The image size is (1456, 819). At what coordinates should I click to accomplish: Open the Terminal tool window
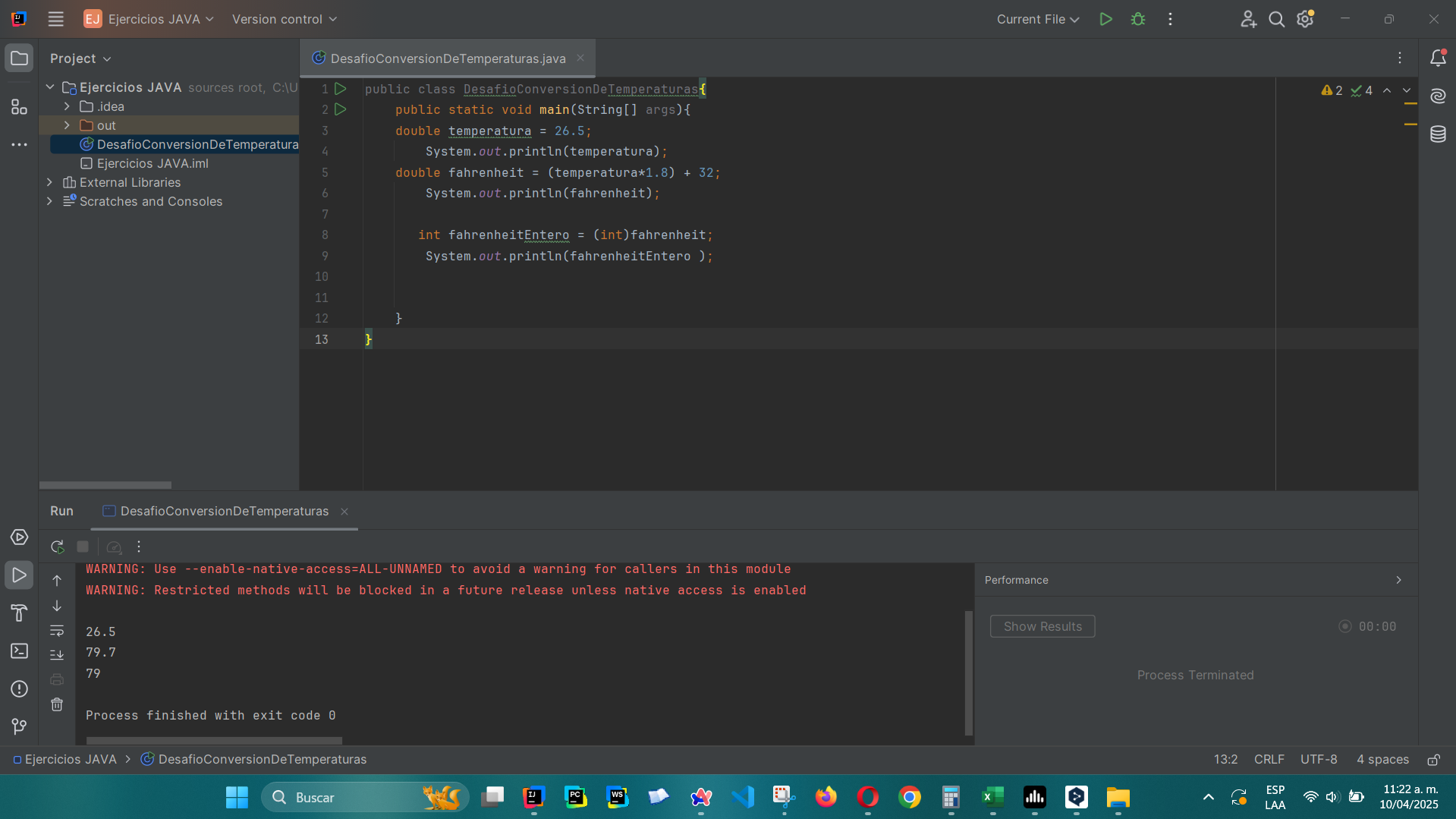click(19, 651)
